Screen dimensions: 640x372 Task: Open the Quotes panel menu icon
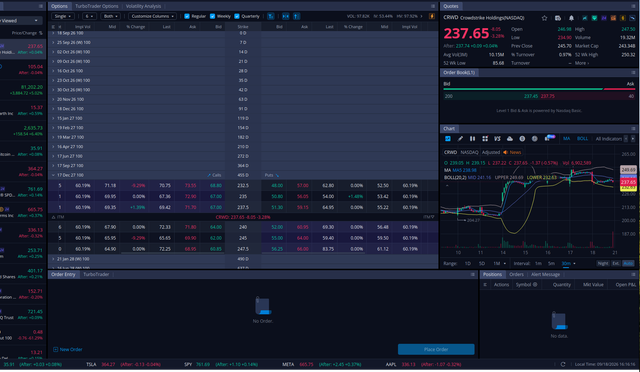633,6
